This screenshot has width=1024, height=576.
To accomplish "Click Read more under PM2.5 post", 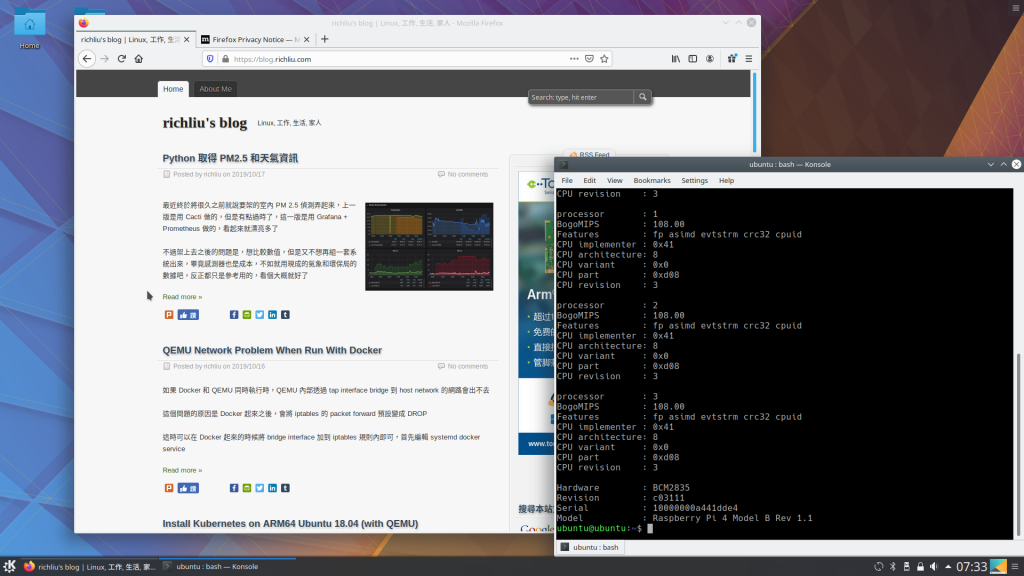I will [182, 296].
